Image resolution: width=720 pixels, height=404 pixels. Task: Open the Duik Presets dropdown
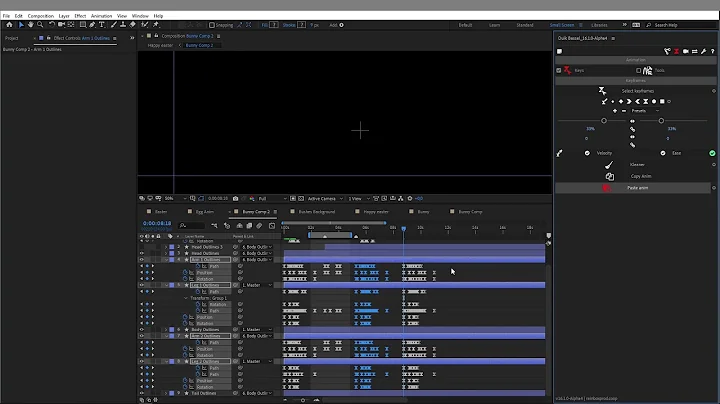pyautogui.click(x=645, y=111)
